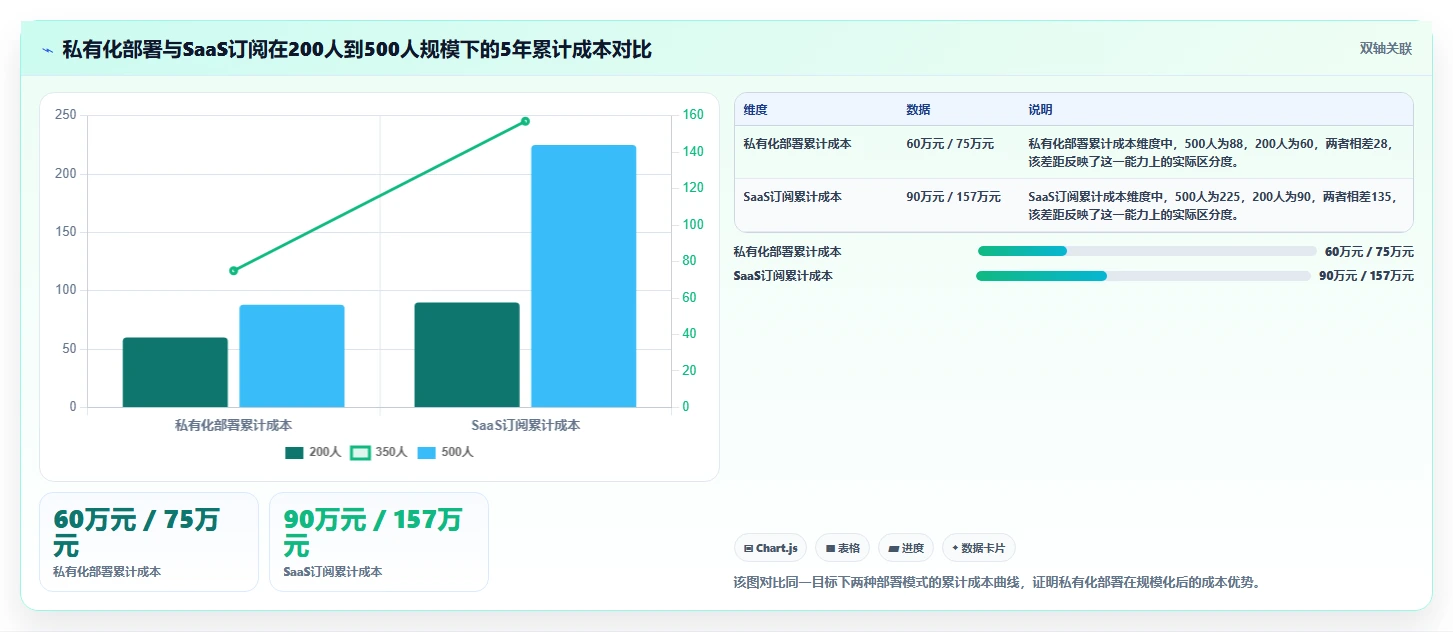Click the 350人 line point above 私有化部署
Screen dimensions: 1453x632
pyautogui.click(x=234, y=270)
